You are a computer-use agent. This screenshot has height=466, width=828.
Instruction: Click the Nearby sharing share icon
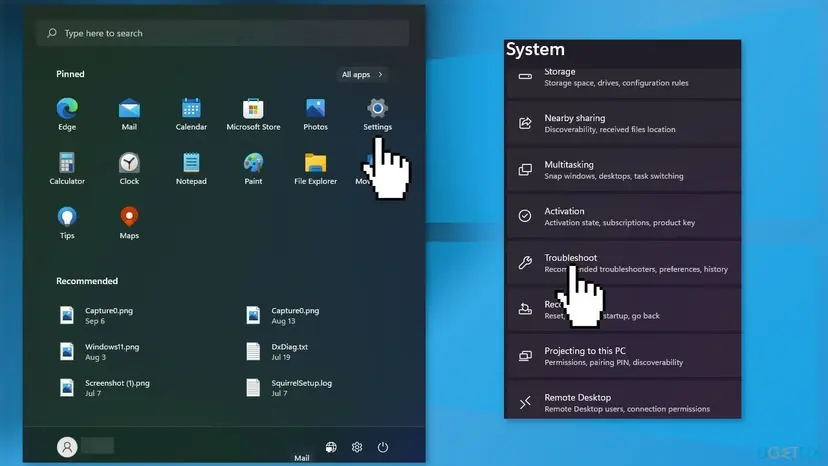(525, 123)
